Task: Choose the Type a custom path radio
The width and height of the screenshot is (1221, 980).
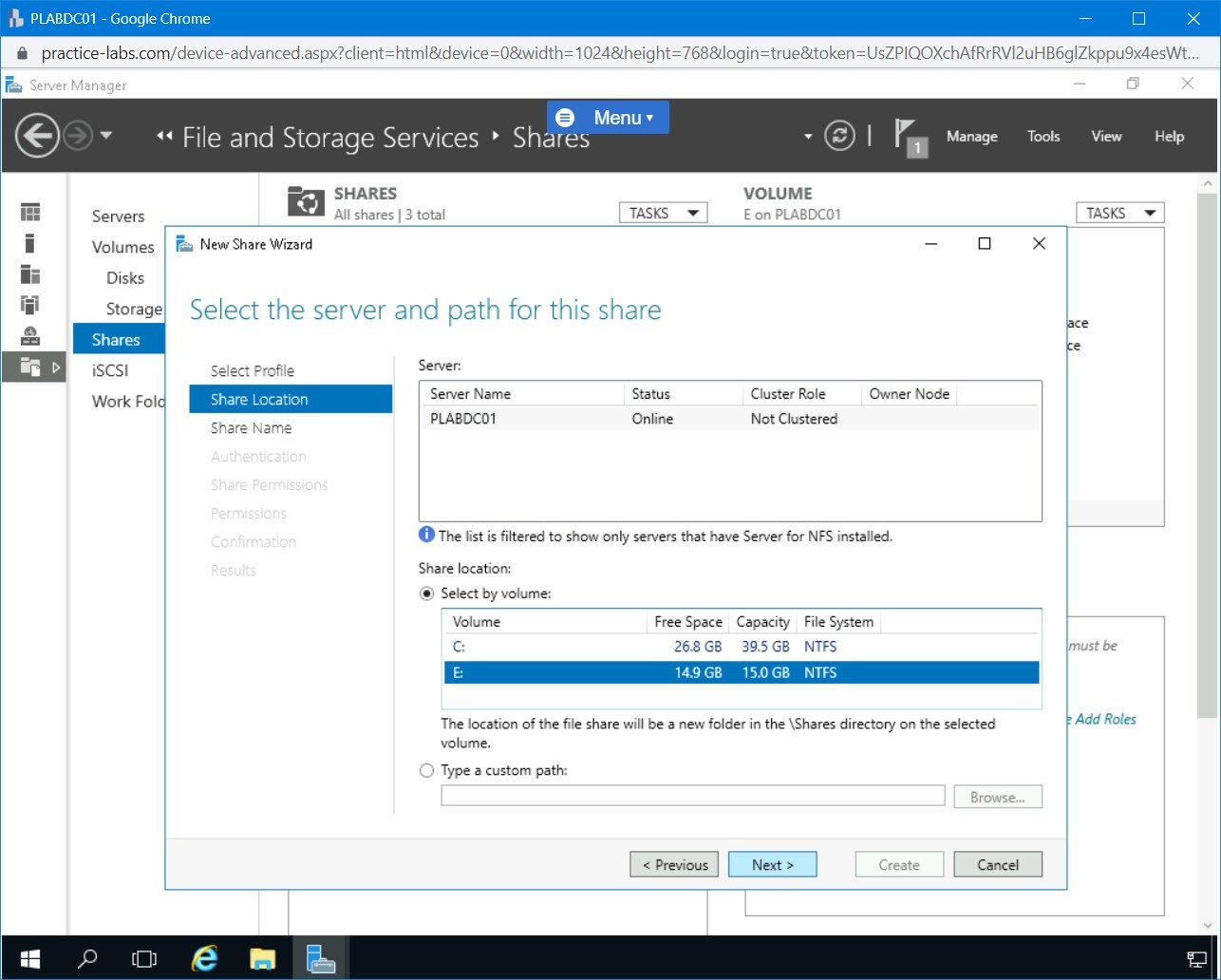Action: 427,770
